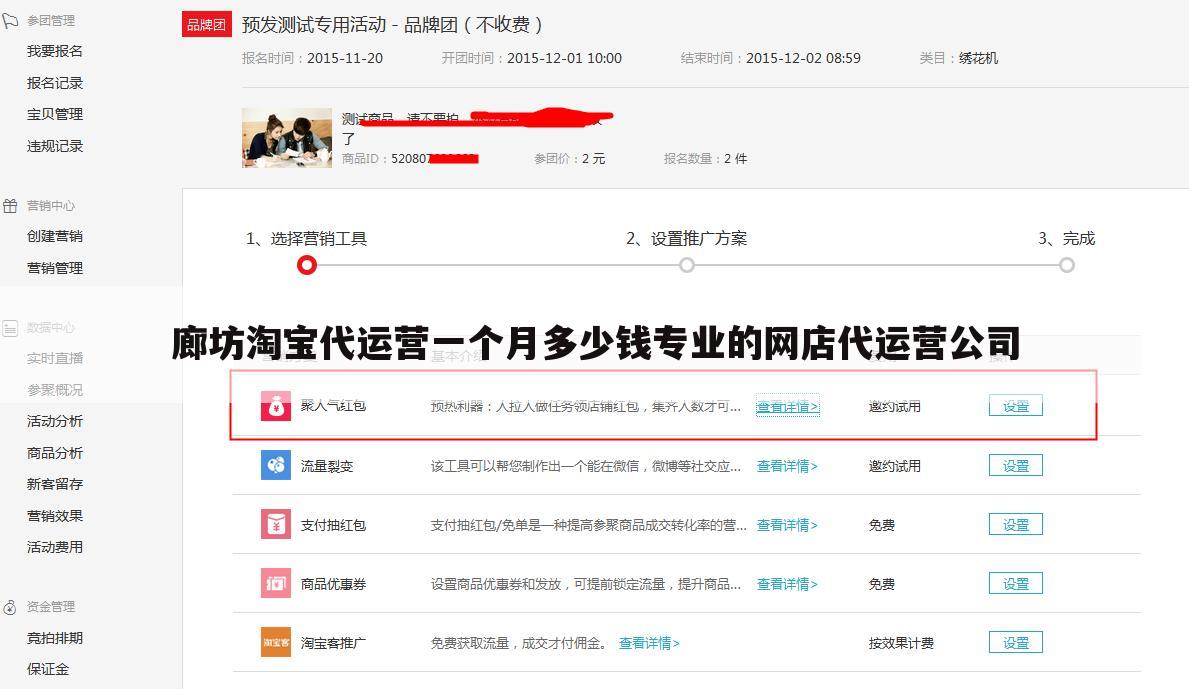
Task: Open 我要报名 in the sidebar
Action: pos(54,50)
